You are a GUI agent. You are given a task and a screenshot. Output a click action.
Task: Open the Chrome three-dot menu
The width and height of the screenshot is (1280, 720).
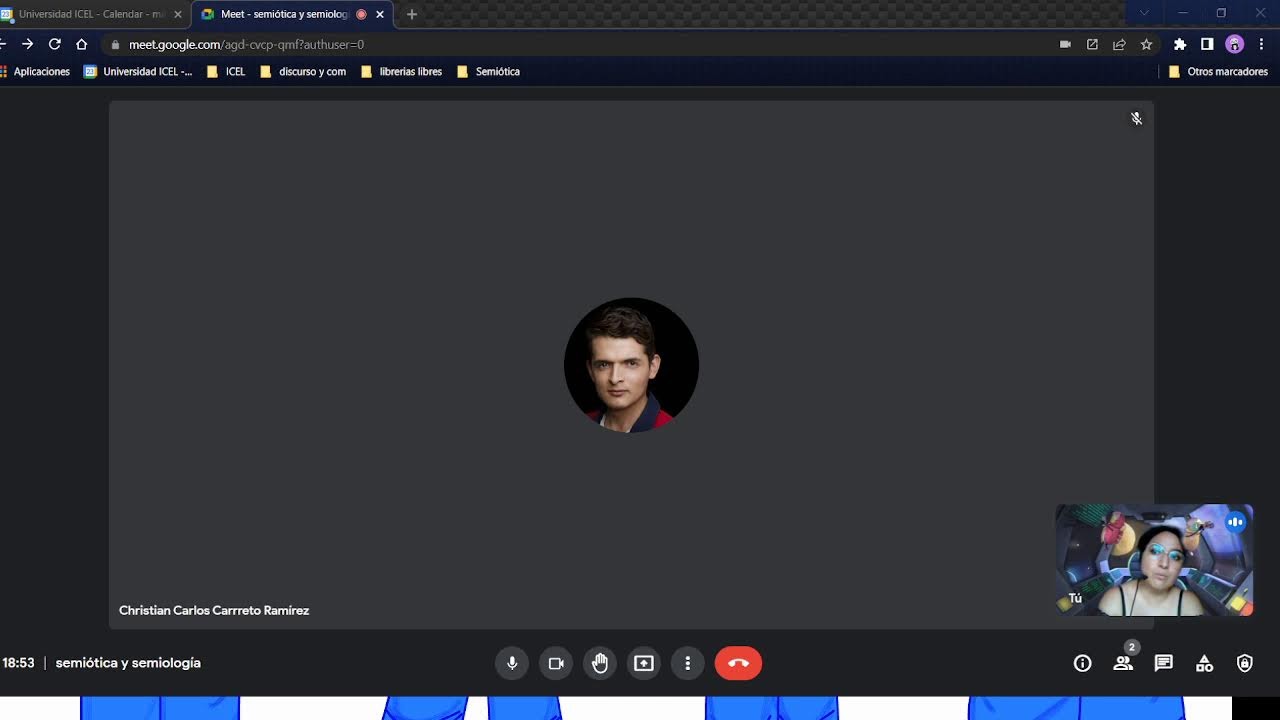coord(1262,44)
